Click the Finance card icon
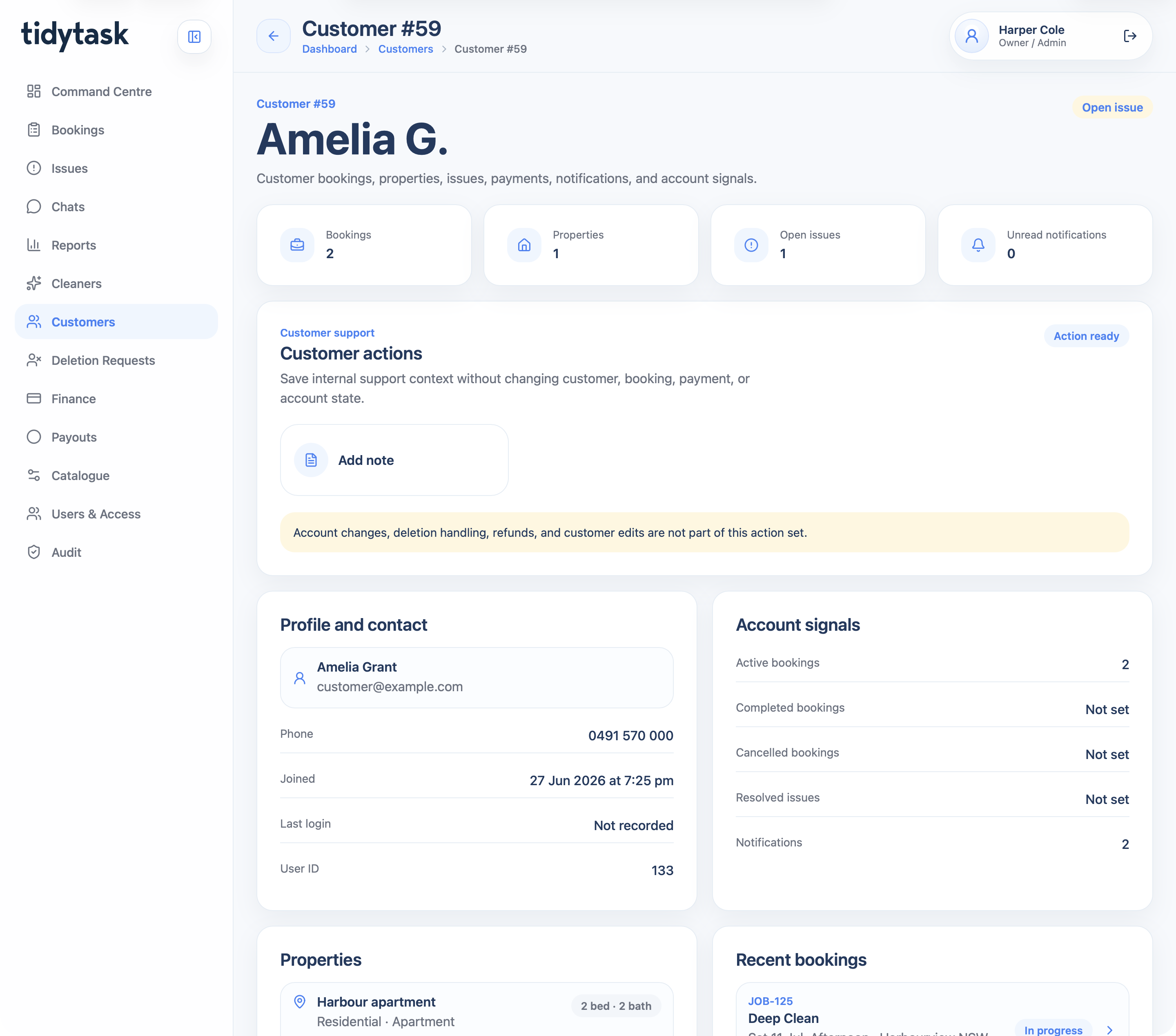 34,398
